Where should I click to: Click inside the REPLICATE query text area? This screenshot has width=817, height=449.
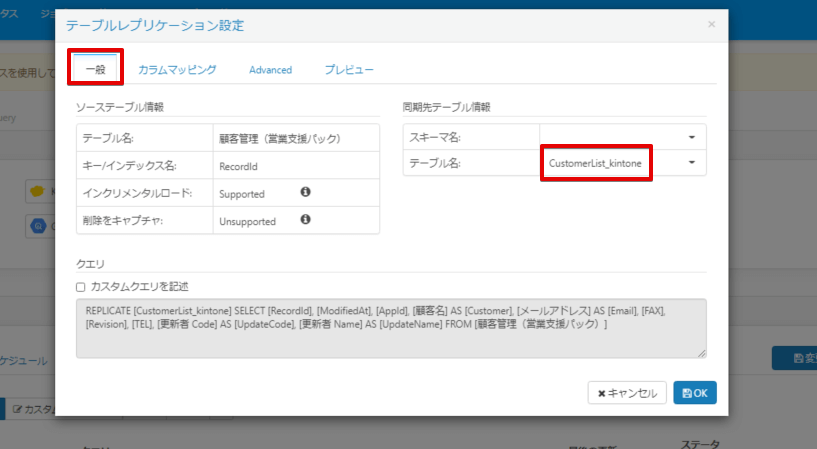tap(391, 328)
